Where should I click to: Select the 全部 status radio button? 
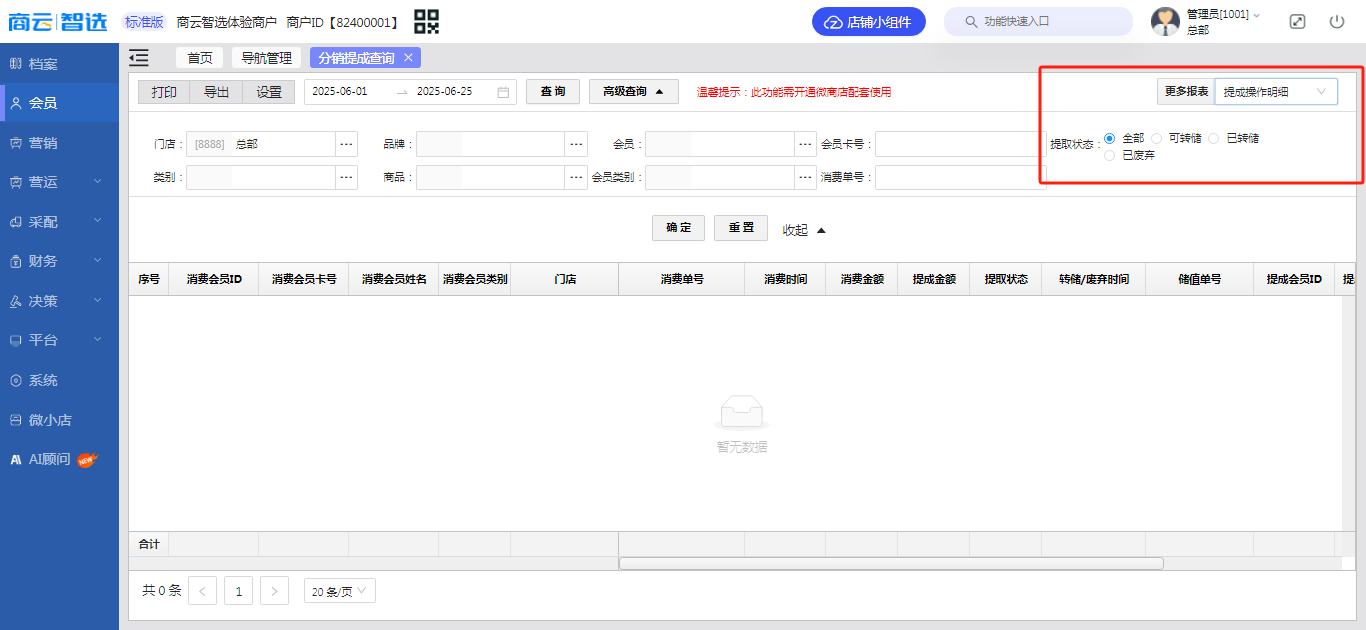tap(1110, 138)
